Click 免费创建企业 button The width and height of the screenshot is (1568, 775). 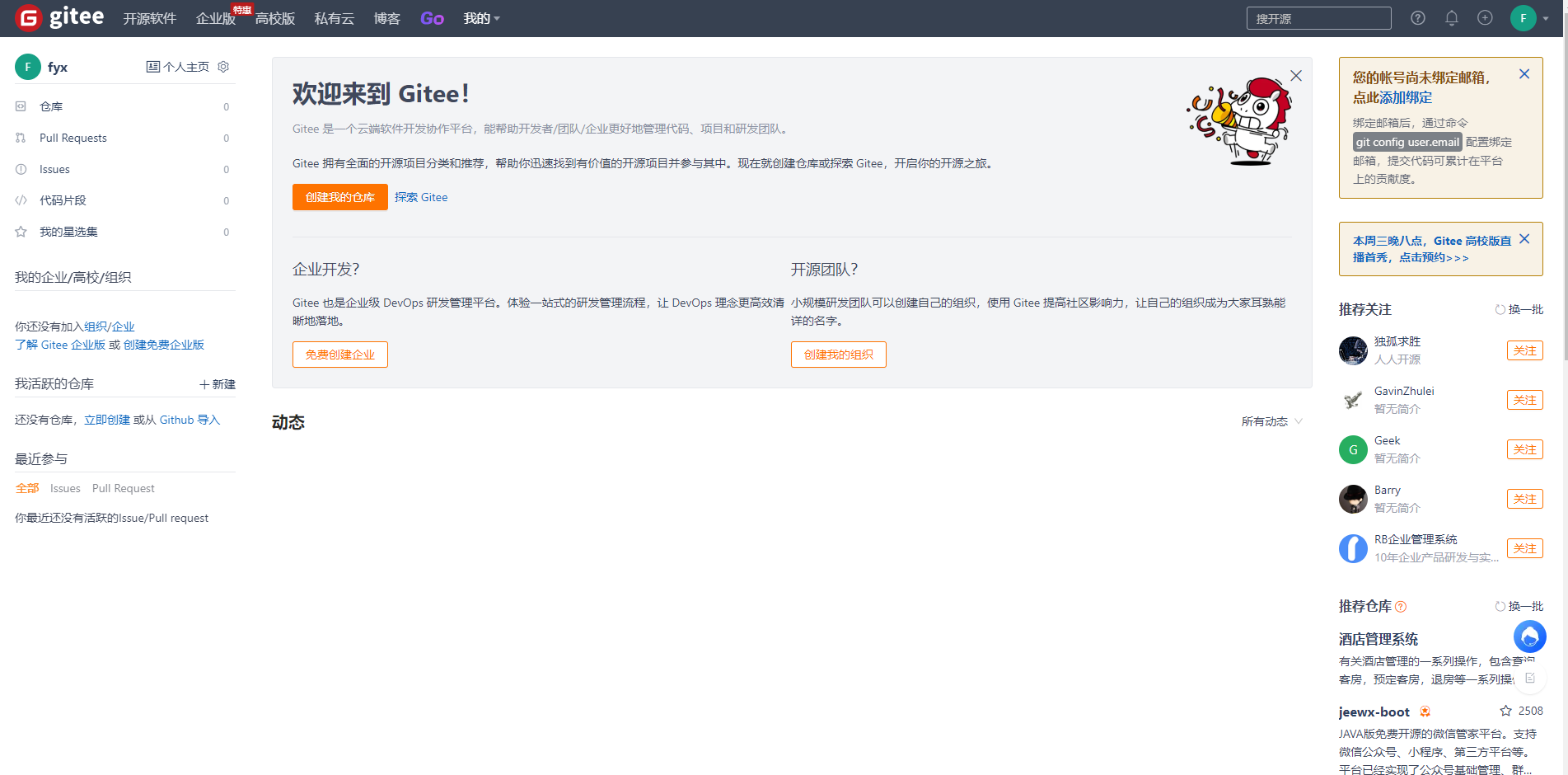340,355
